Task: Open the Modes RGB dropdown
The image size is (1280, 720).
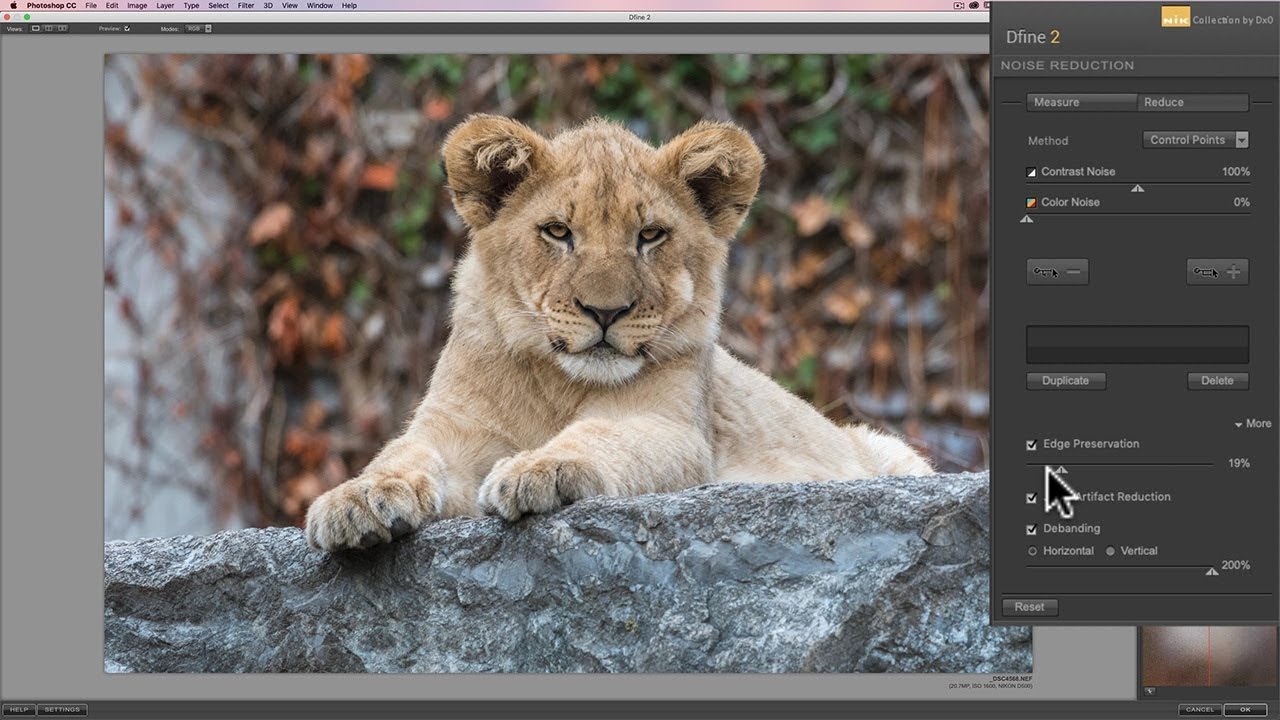Action: tap(198, 29)
